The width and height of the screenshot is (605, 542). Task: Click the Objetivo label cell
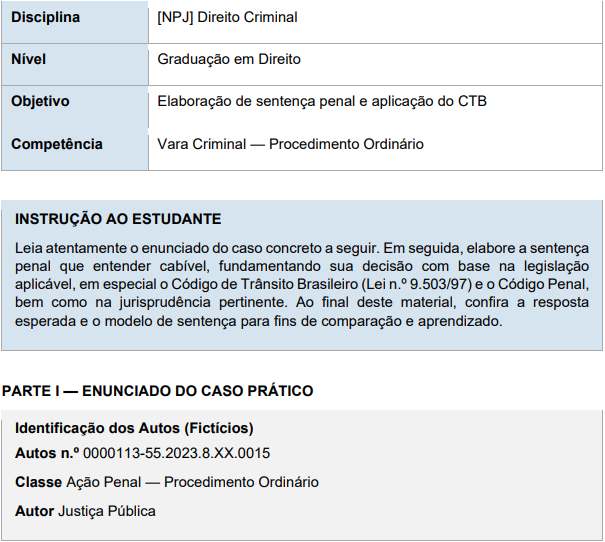coord(75,107)
